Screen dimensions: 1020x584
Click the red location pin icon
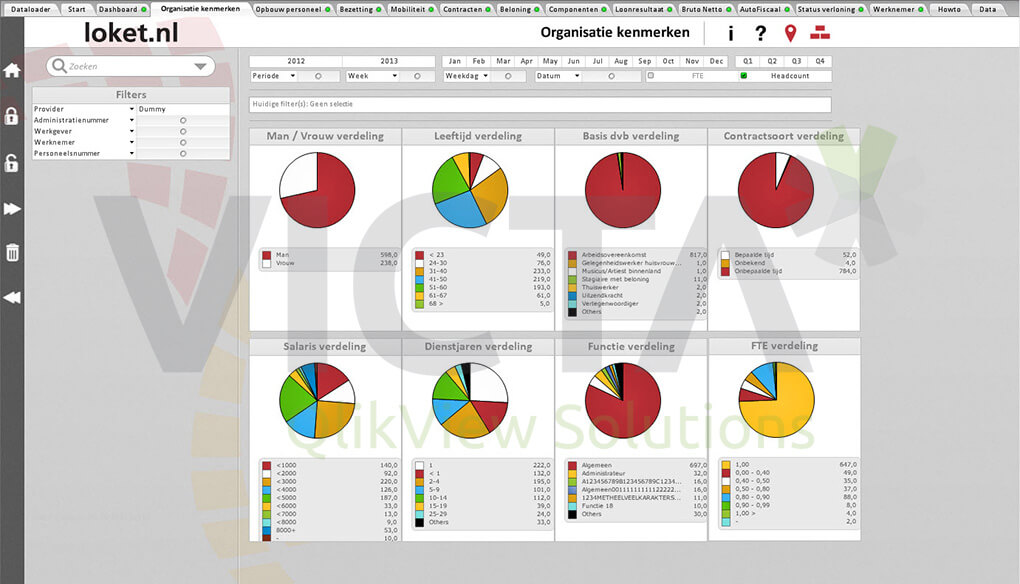pos(790,33)
